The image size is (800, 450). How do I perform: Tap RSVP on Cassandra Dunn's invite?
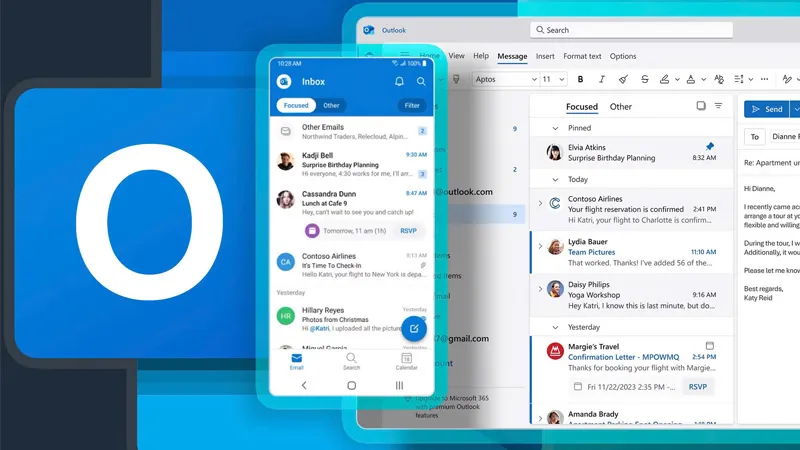pyautogui.click(x=408, y=231)
